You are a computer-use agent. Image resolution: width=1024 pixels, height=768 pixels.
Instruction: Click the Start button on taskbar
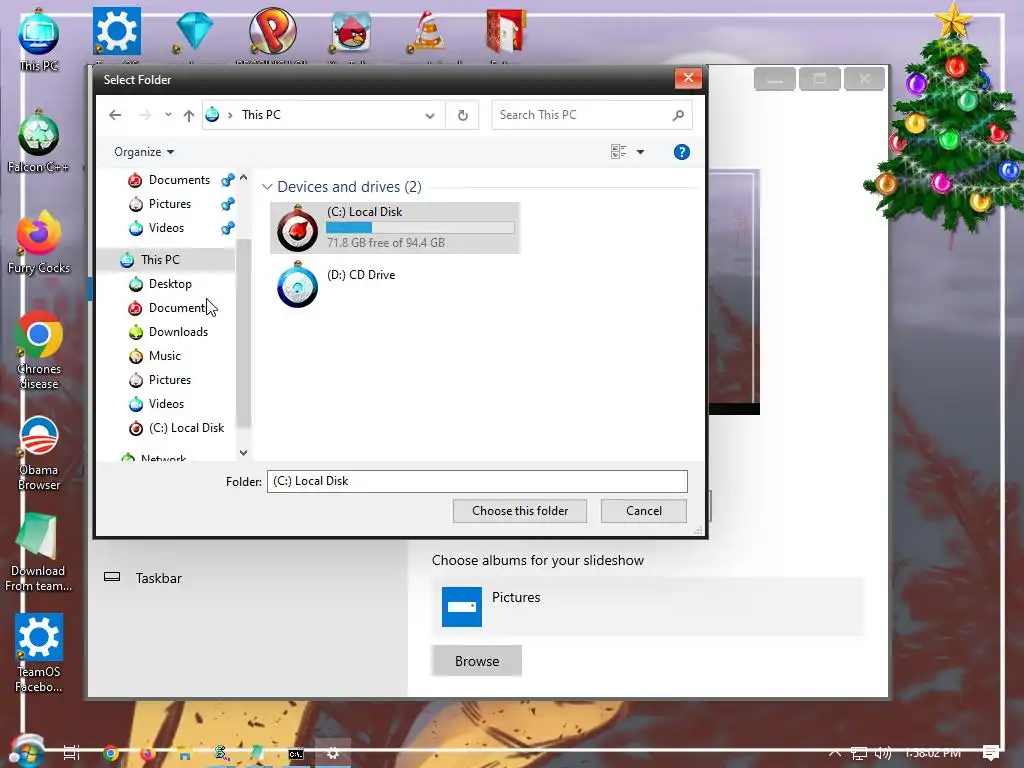[x=26, y=752]
